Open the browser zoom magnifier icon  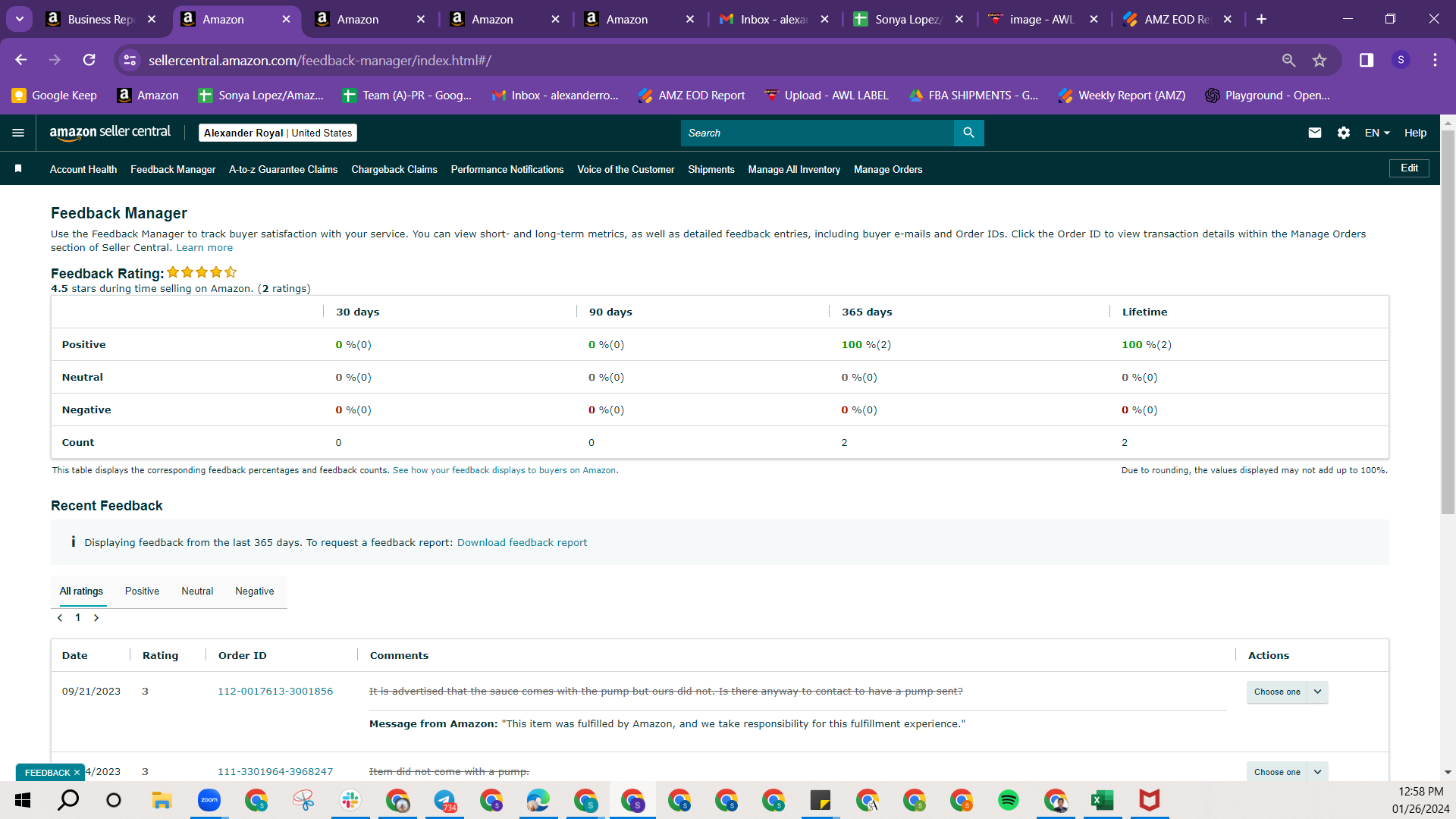pyautogui.click(x=1288, y=60)
